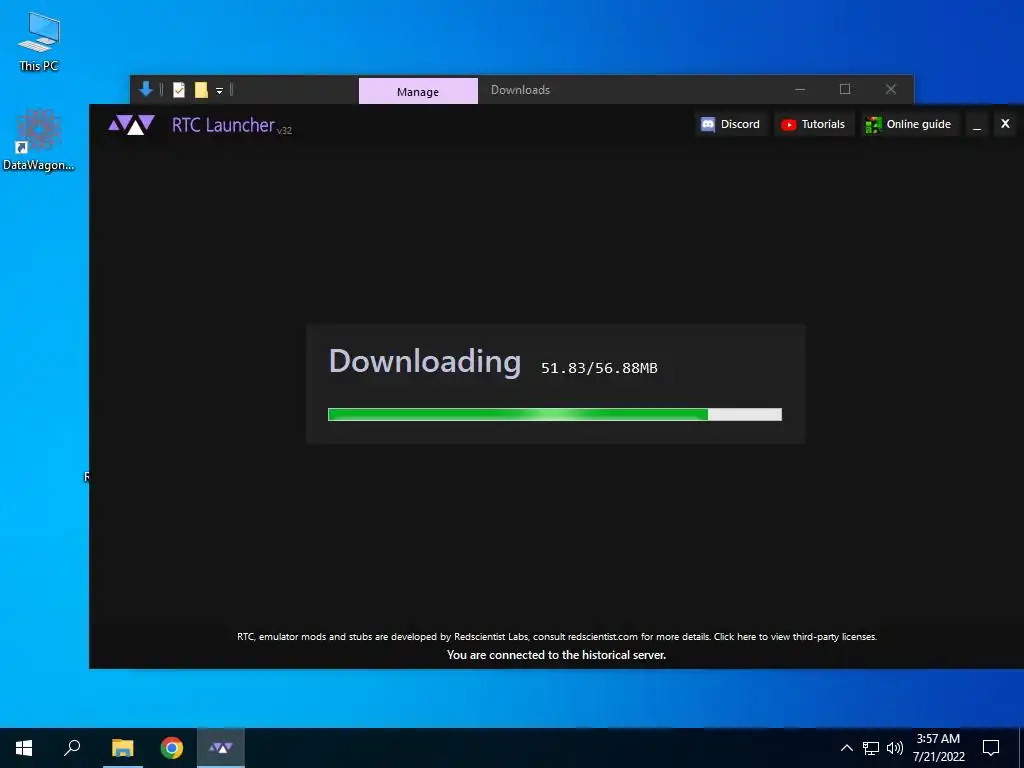Image resolution: width=1024 pixels, height=768 pixels.
Task: Click the 51.83/56.88MB download size text
Action: (599, 368)
